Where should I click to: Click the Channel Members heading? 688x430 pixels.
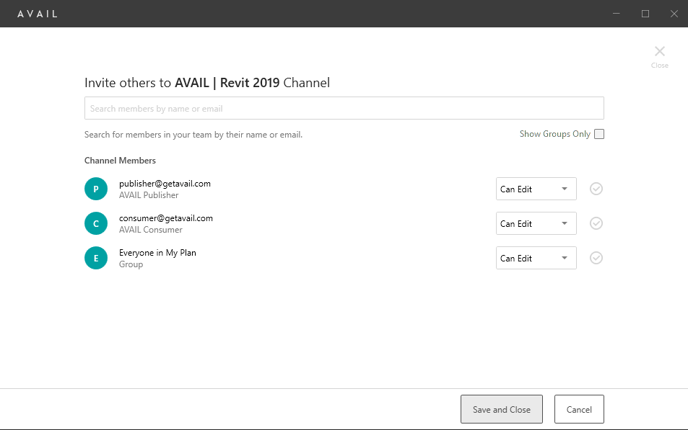pos(120,161)
